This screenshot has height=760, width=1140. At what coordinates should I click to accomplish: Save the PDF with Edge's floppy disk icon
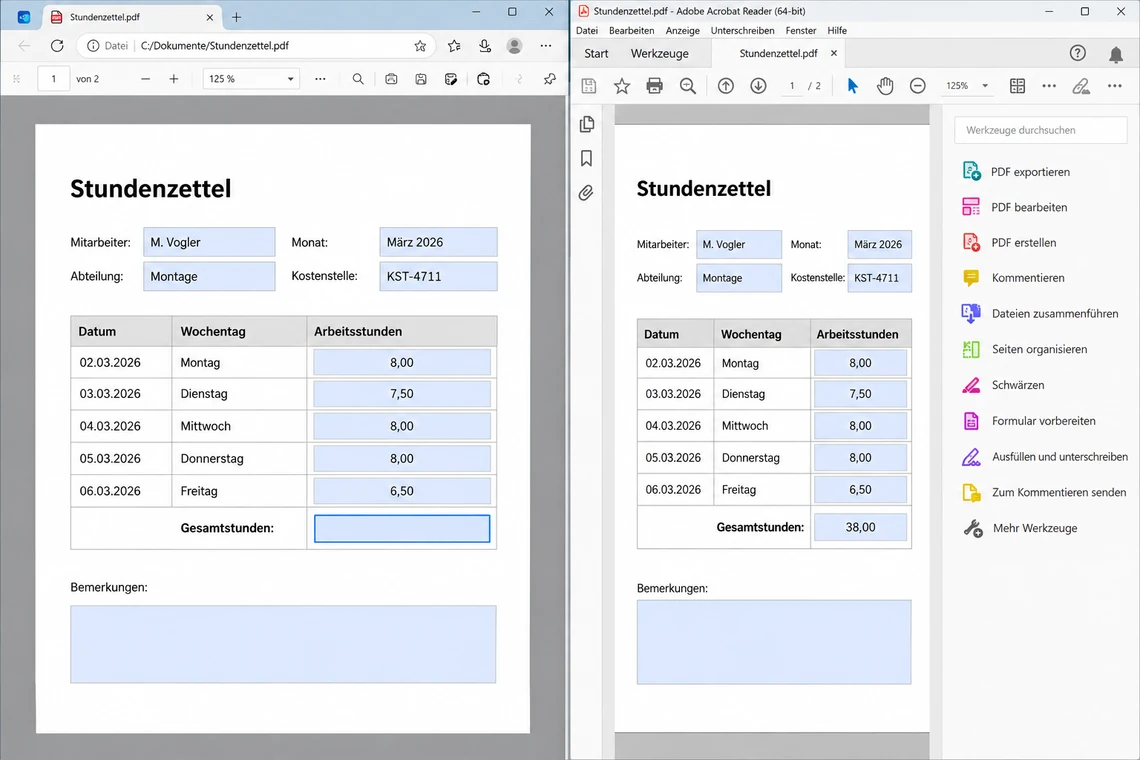click(421, 79)
